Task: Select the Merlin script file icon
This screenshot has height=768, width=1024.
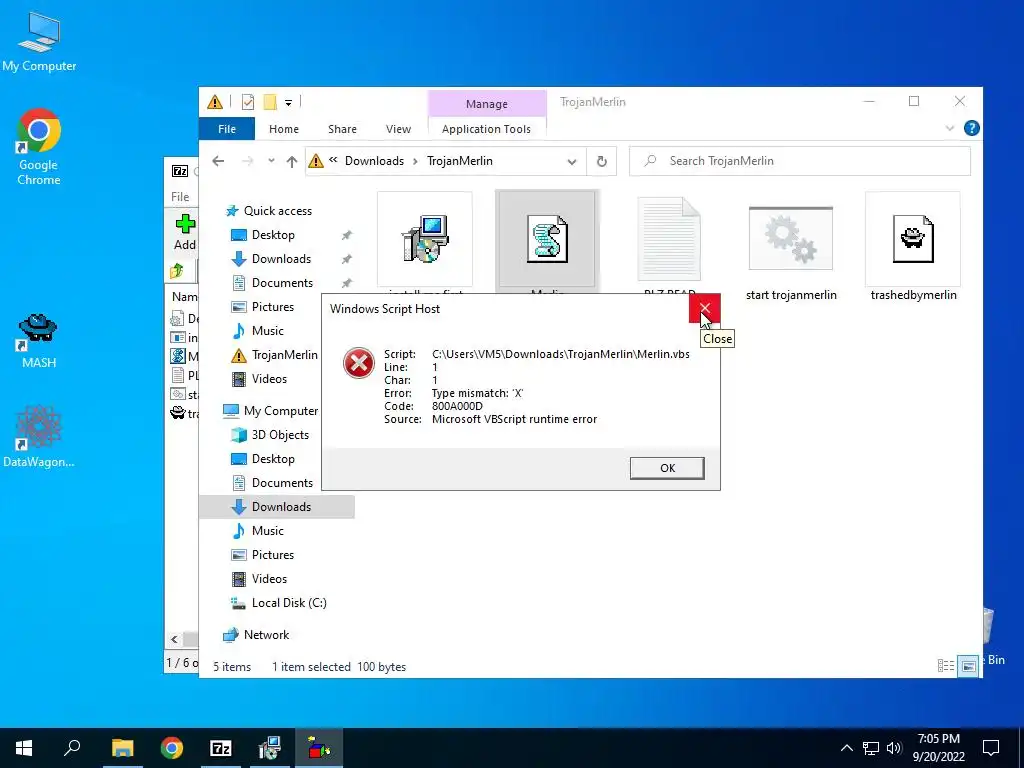Action: 547,240
